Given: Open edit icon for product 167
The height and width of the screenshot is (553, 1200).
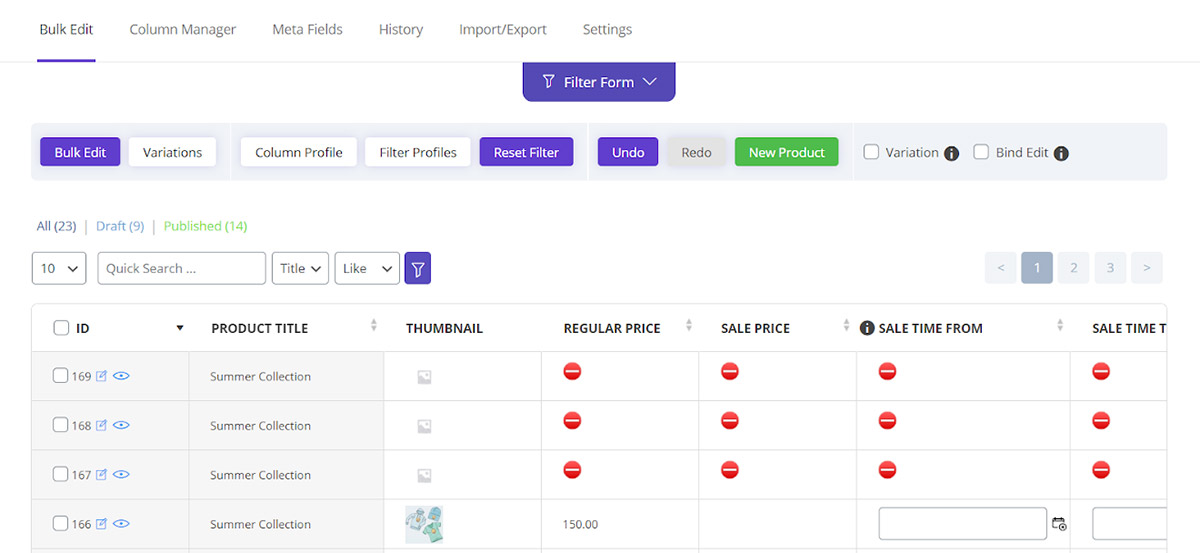Looking at the screenshot, I should coord(101,475).
